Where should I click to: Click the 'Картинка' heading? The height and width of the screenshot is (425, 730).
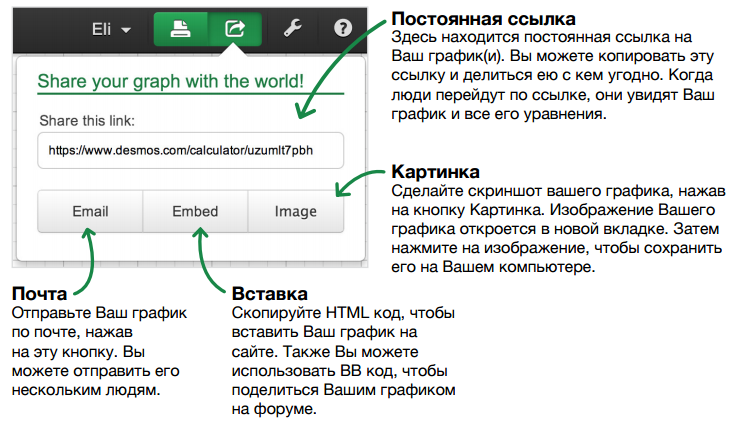(435, 172)
